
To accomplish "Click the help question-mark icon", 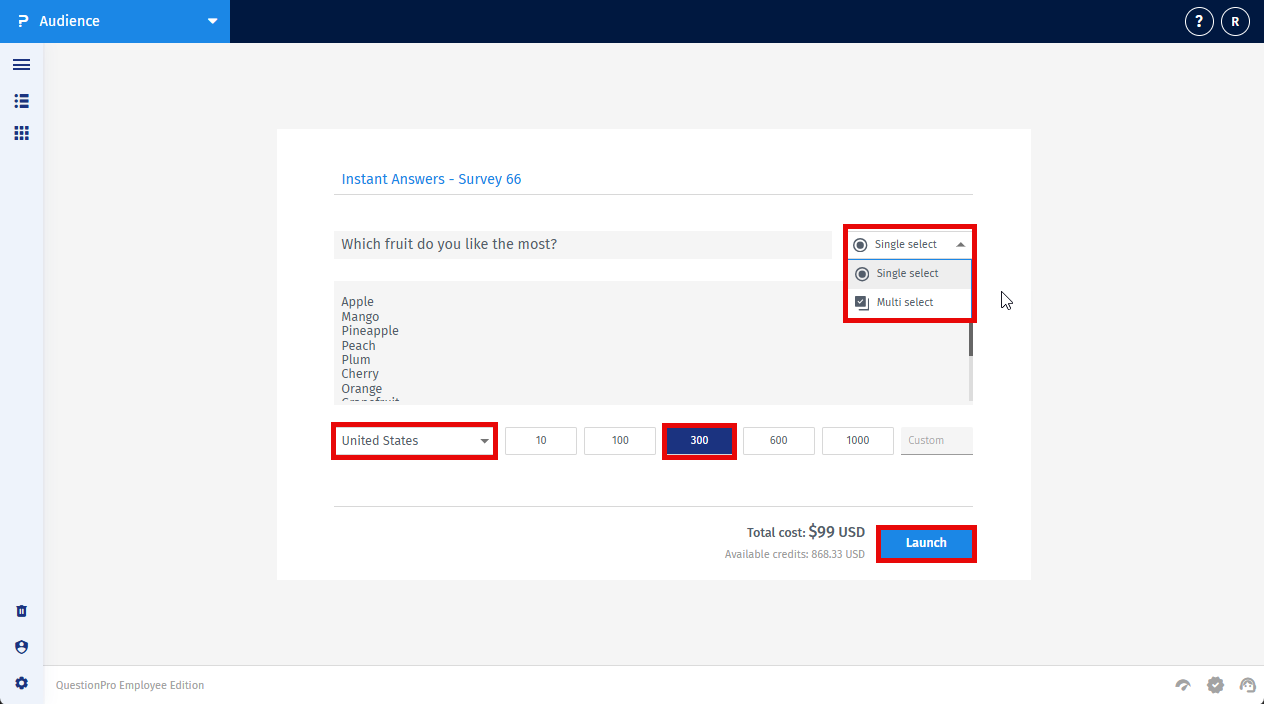I will tap(1198, 20).
